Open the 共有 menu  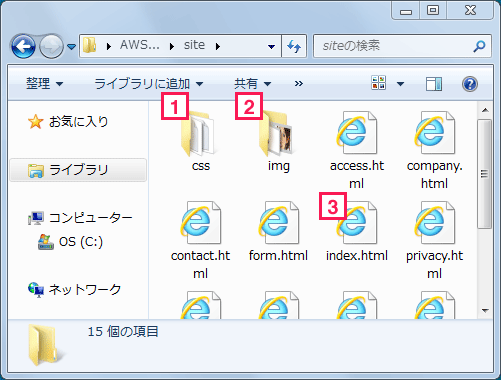253,83
